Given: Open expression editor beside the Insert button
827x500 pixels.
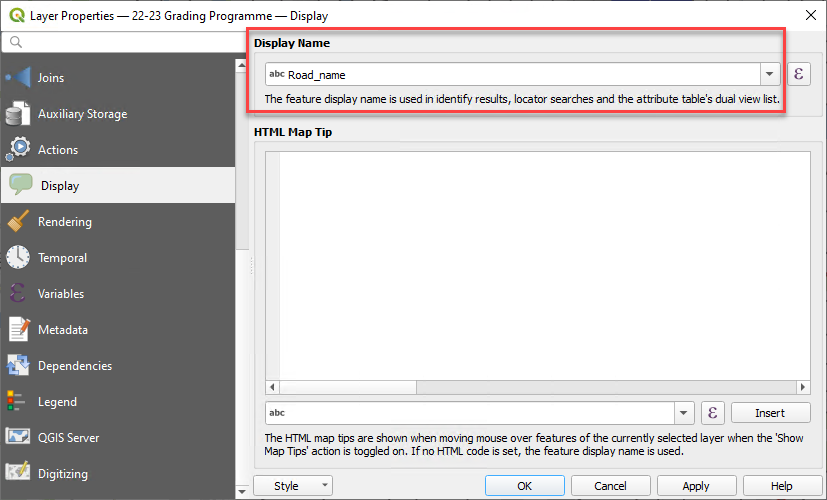Looking at the screenshot, I should [712, 413].
